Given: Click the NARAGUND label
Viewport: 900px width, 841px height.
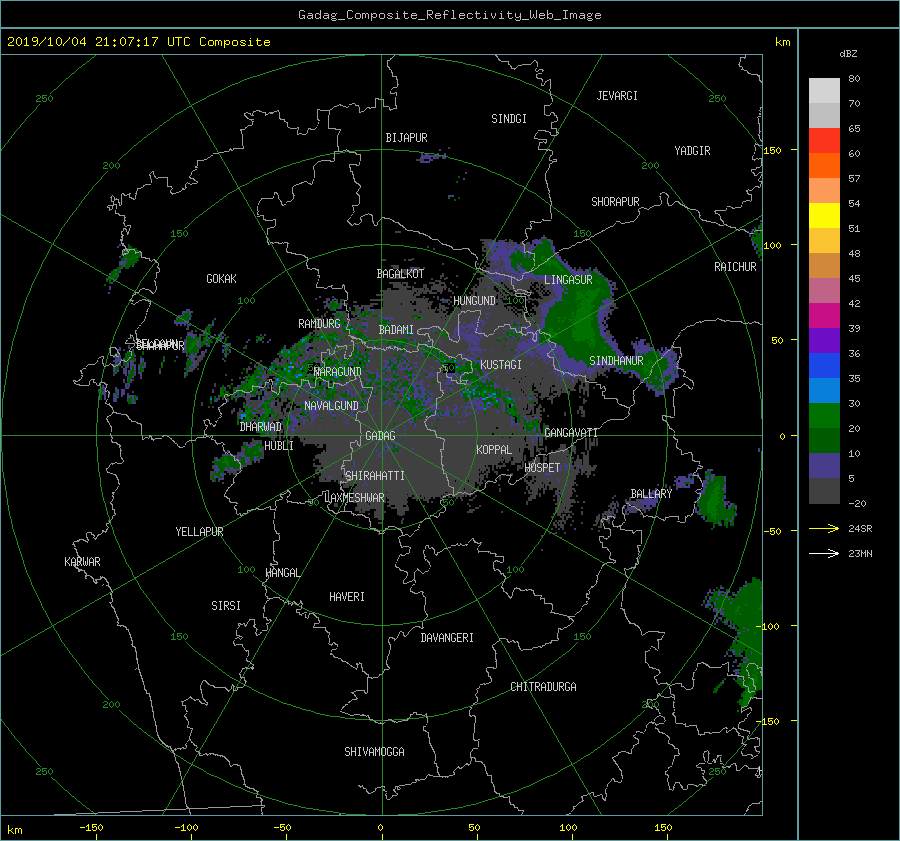Looking at the screenshot, I should pyautogui.click(x=338, y=372).
